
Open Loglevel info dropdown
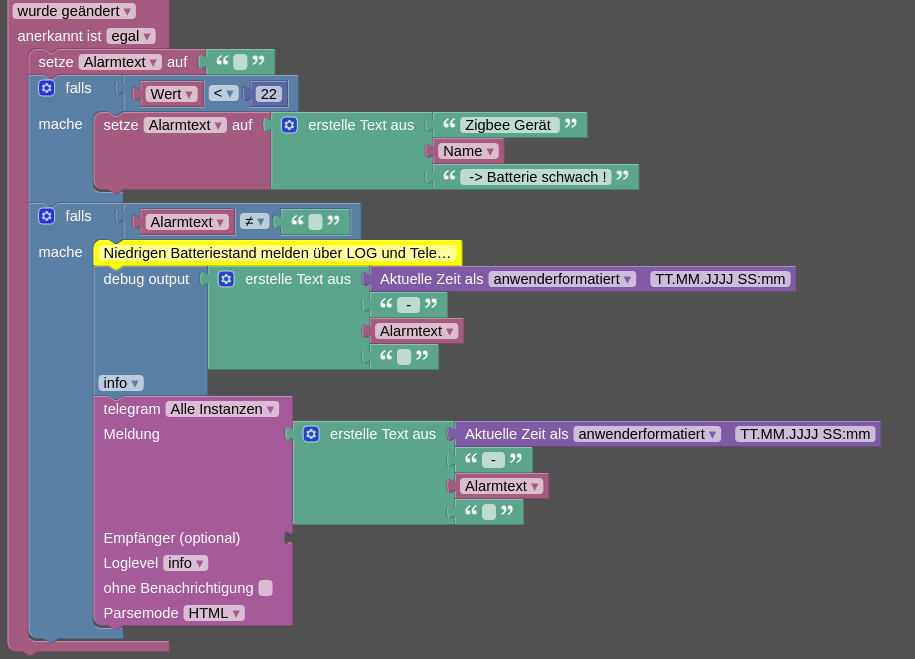[x=186, y=563]
